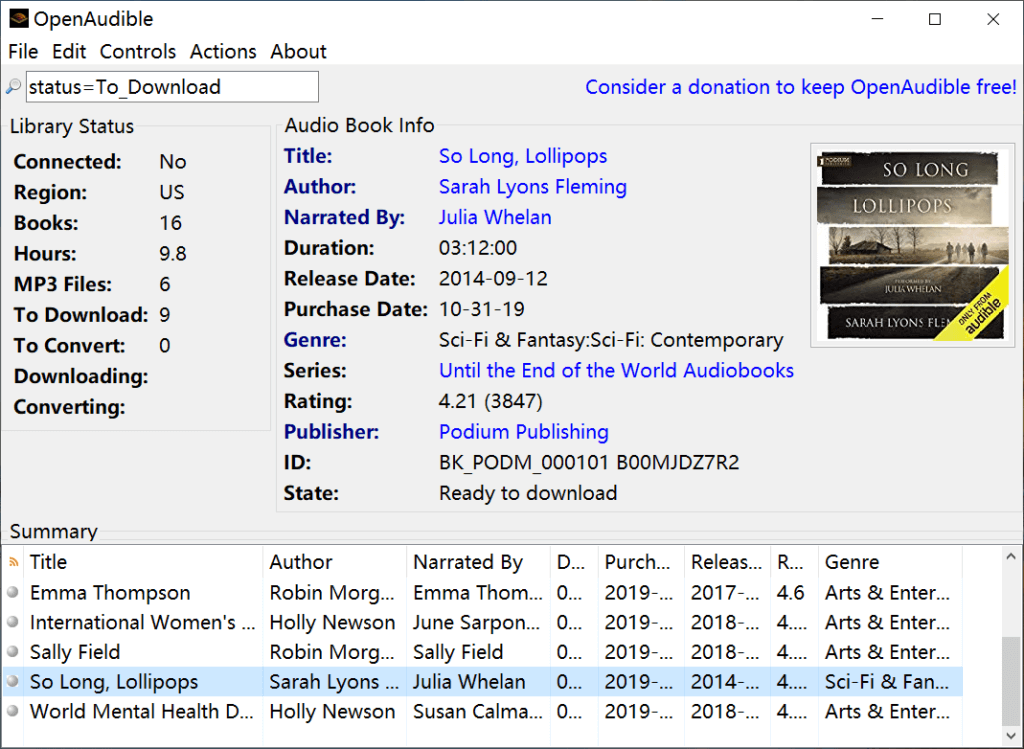Click status dot beside Emma Thompson row
Viewport: 1024px width, 749px height.
tap(12, 592)
